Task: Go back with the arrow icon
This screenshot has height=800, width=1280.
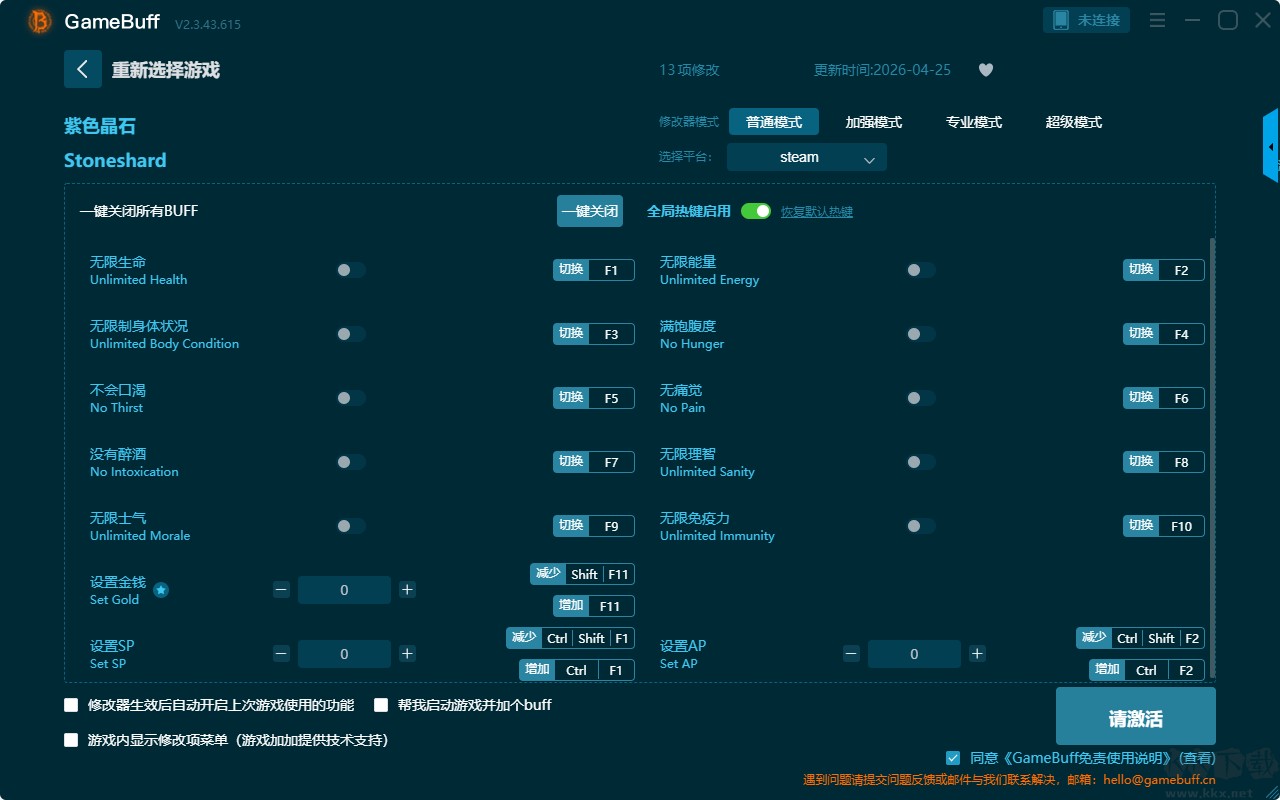Action: pyautogui.click(x=83, y=69)
